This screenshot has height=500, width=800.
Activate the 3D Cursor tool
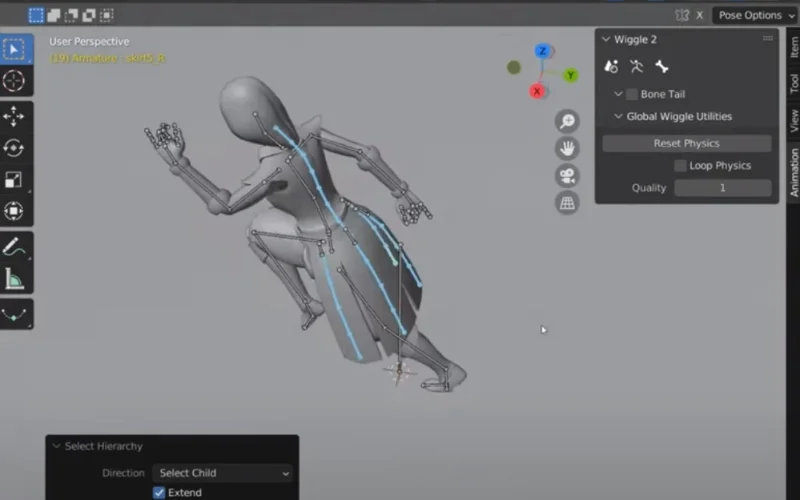click(15, 81)
